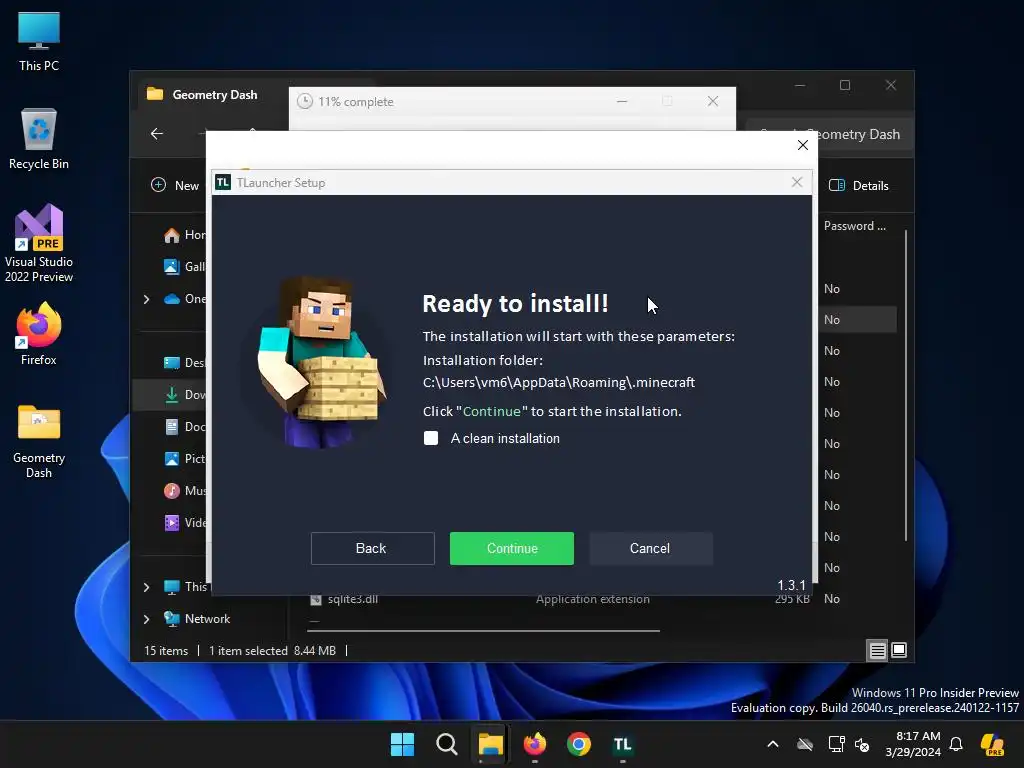Show hidden system tray icons
The height and width of the screenshot is (768, 1024).
[773, 744]
